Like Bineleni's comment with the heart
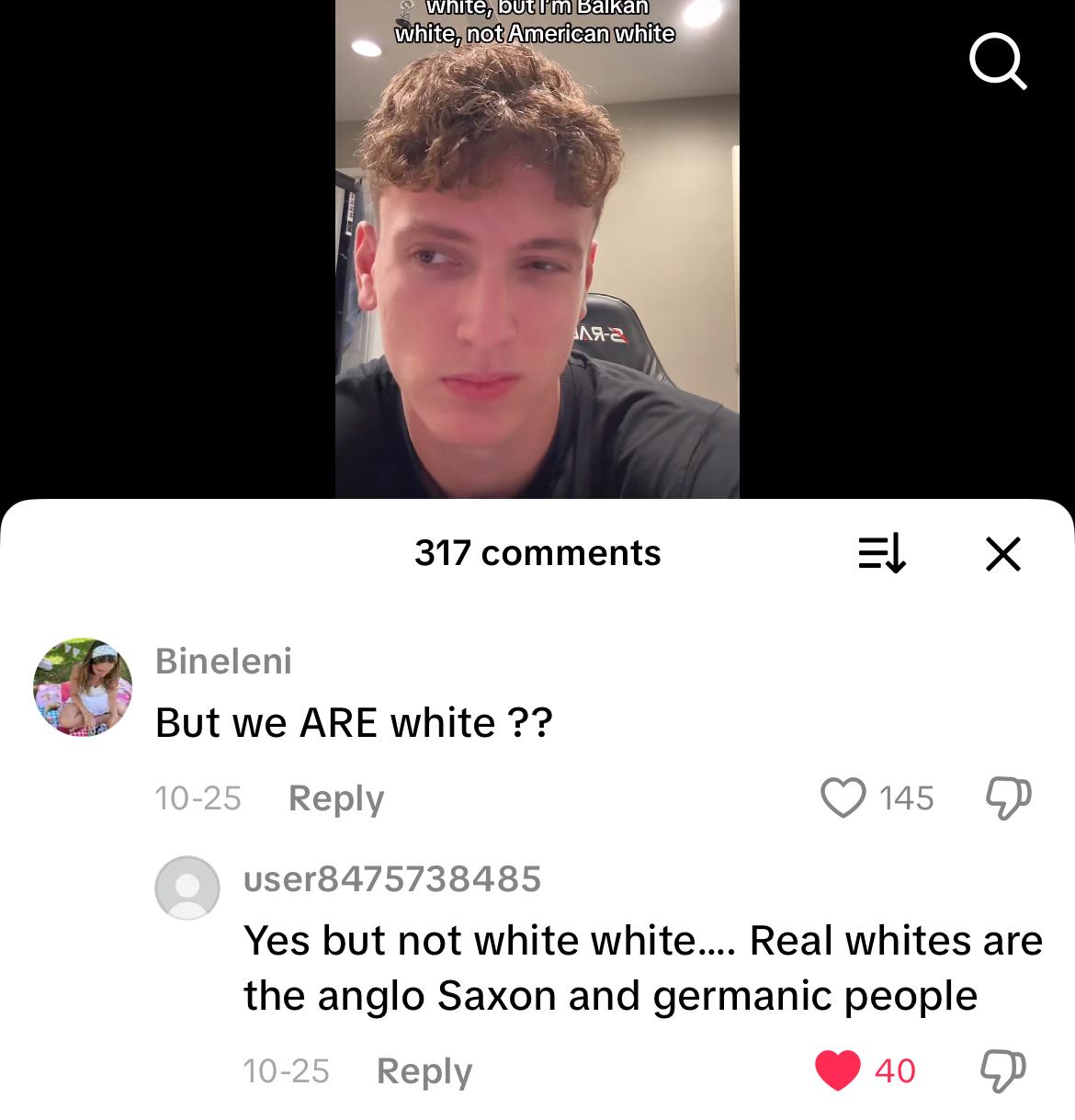The height and width of the screenshot is (1120, 1075). [x=843, y=798]
